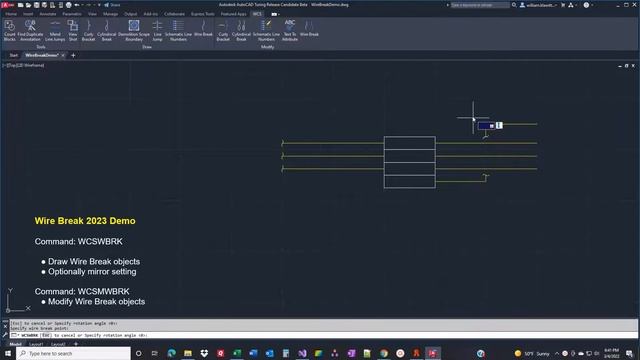The image size is (640, 360).
Task: Open the Help question mark menu
Action: click(586, 5)
